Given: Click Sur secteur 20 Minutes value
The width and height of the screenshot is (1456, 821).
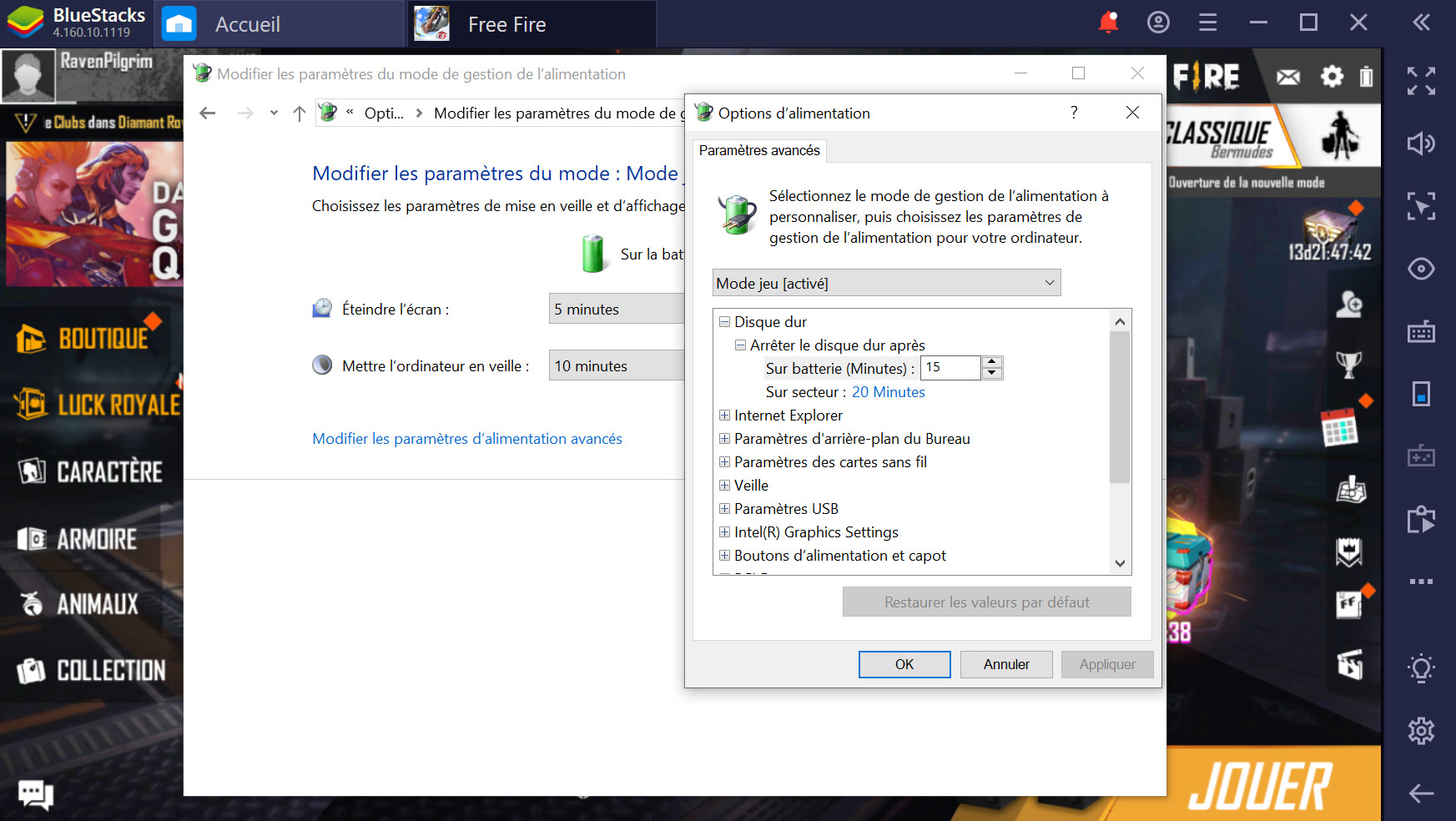Looking at the screenshot, I should pos(888,392).
